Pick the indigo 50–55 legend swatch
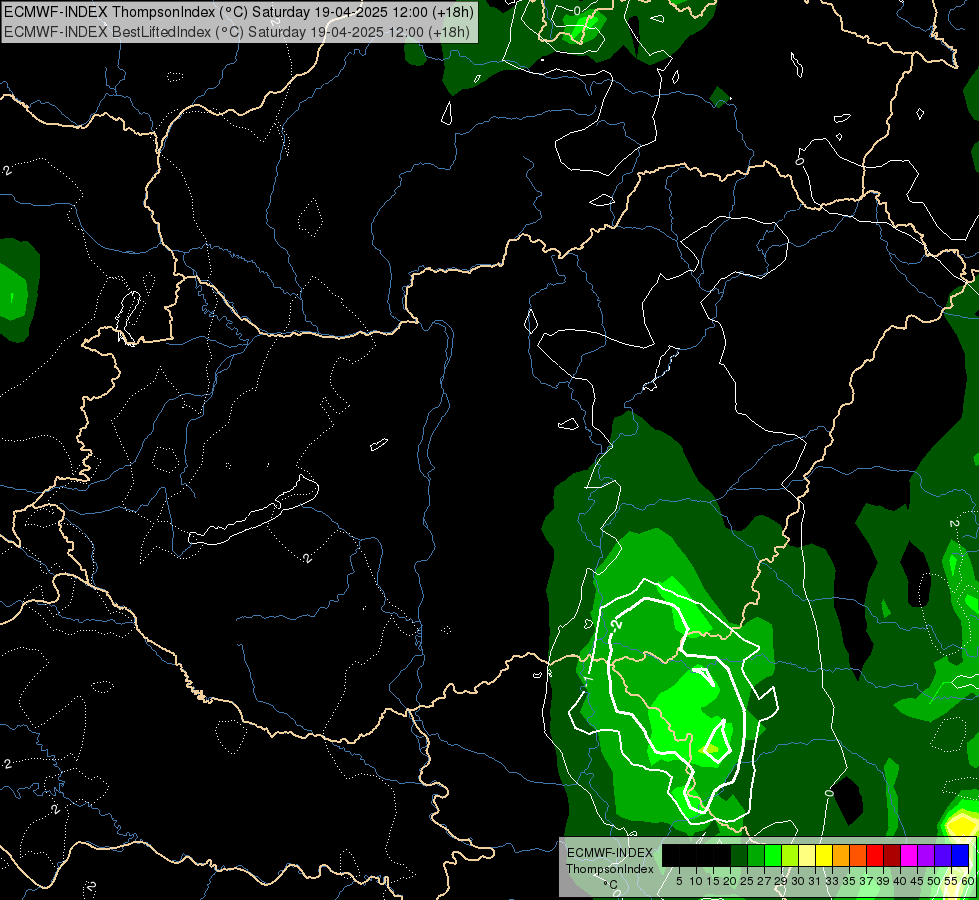This screenshot has height=900, width=979. [943, 856]
